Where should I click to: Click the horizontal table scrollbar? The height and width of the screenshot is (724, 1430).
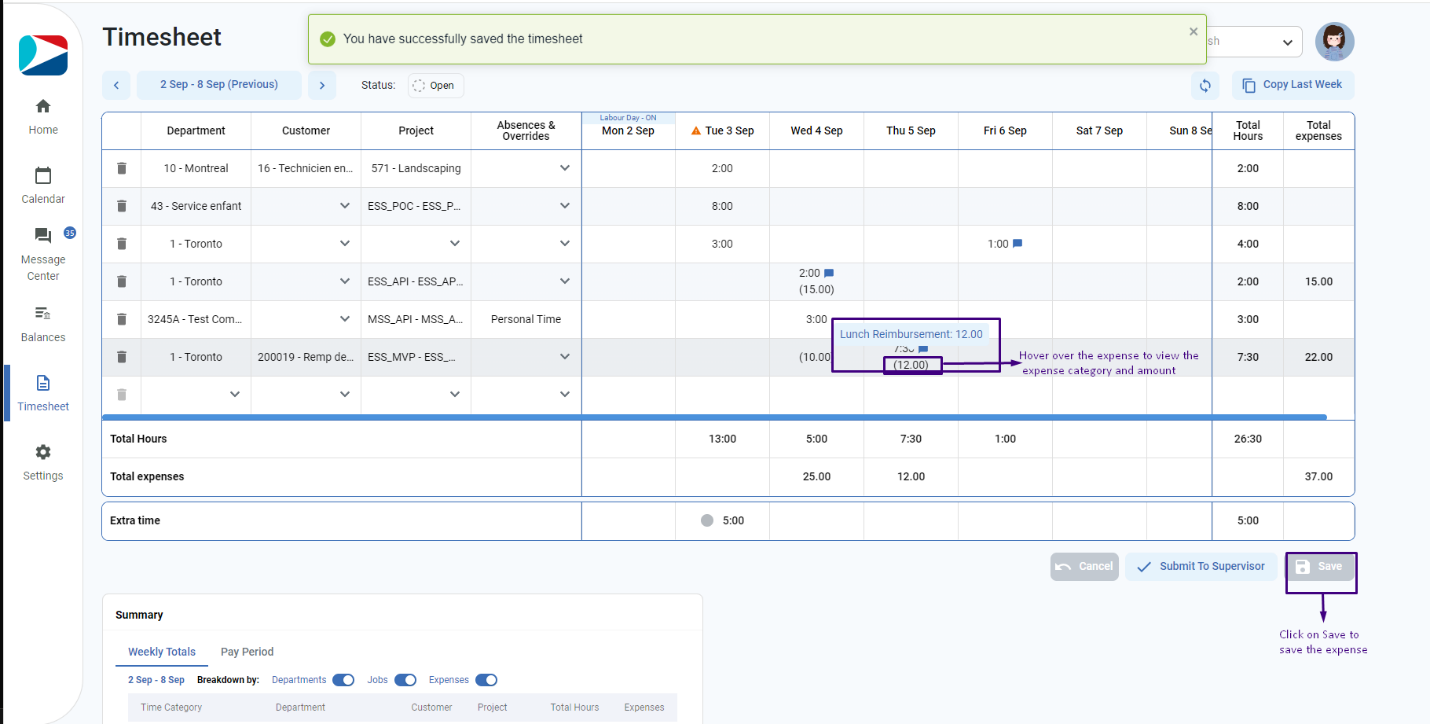click(714, 417)
